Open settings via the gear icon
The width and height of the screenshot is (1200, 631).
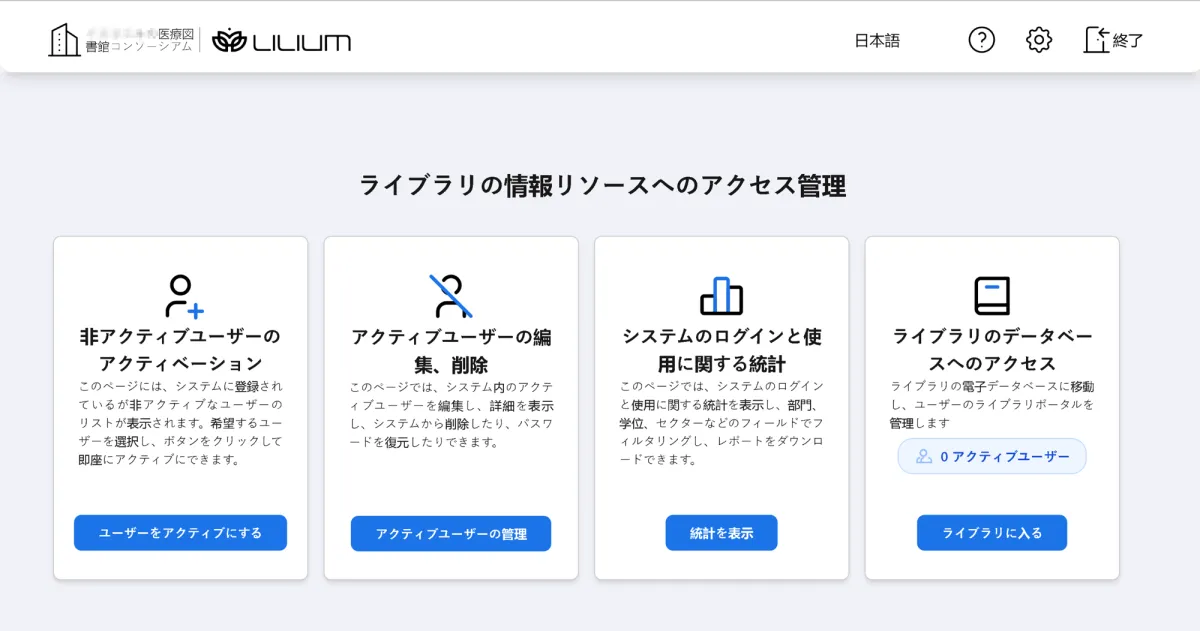pos(1039,40)
